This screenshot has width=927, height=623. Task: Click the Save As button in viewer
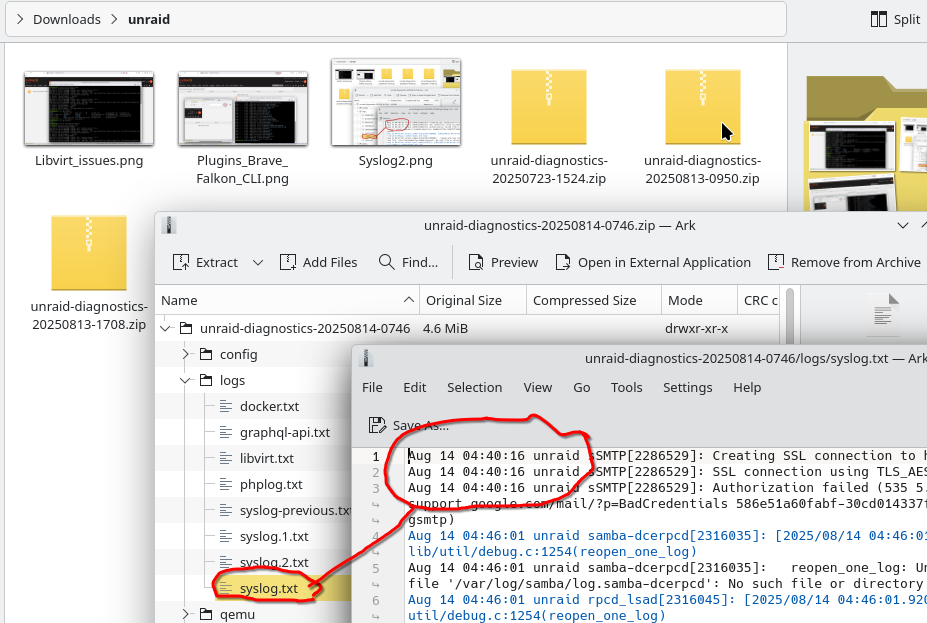(408, 425)
